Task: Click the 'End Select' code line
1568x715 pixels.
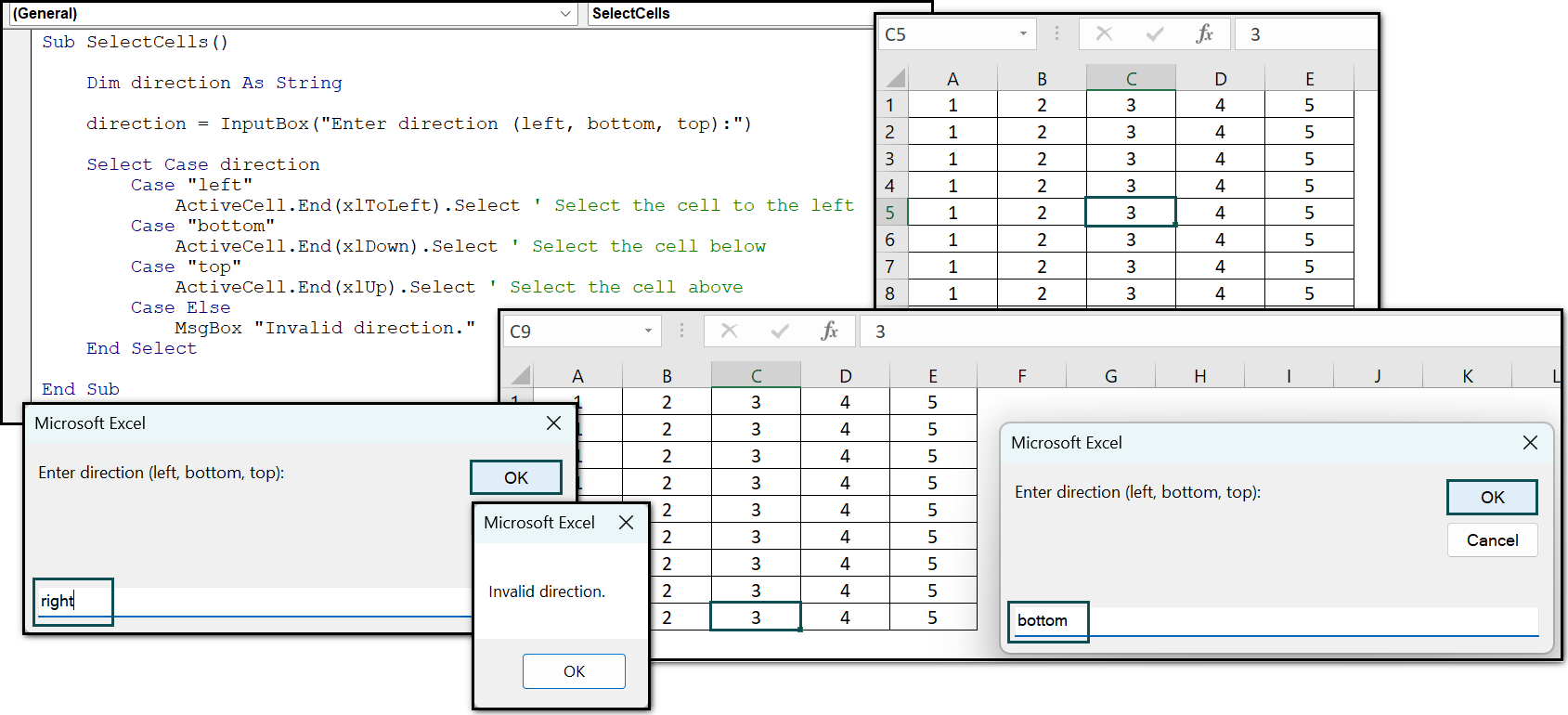Action: point(141,348)
